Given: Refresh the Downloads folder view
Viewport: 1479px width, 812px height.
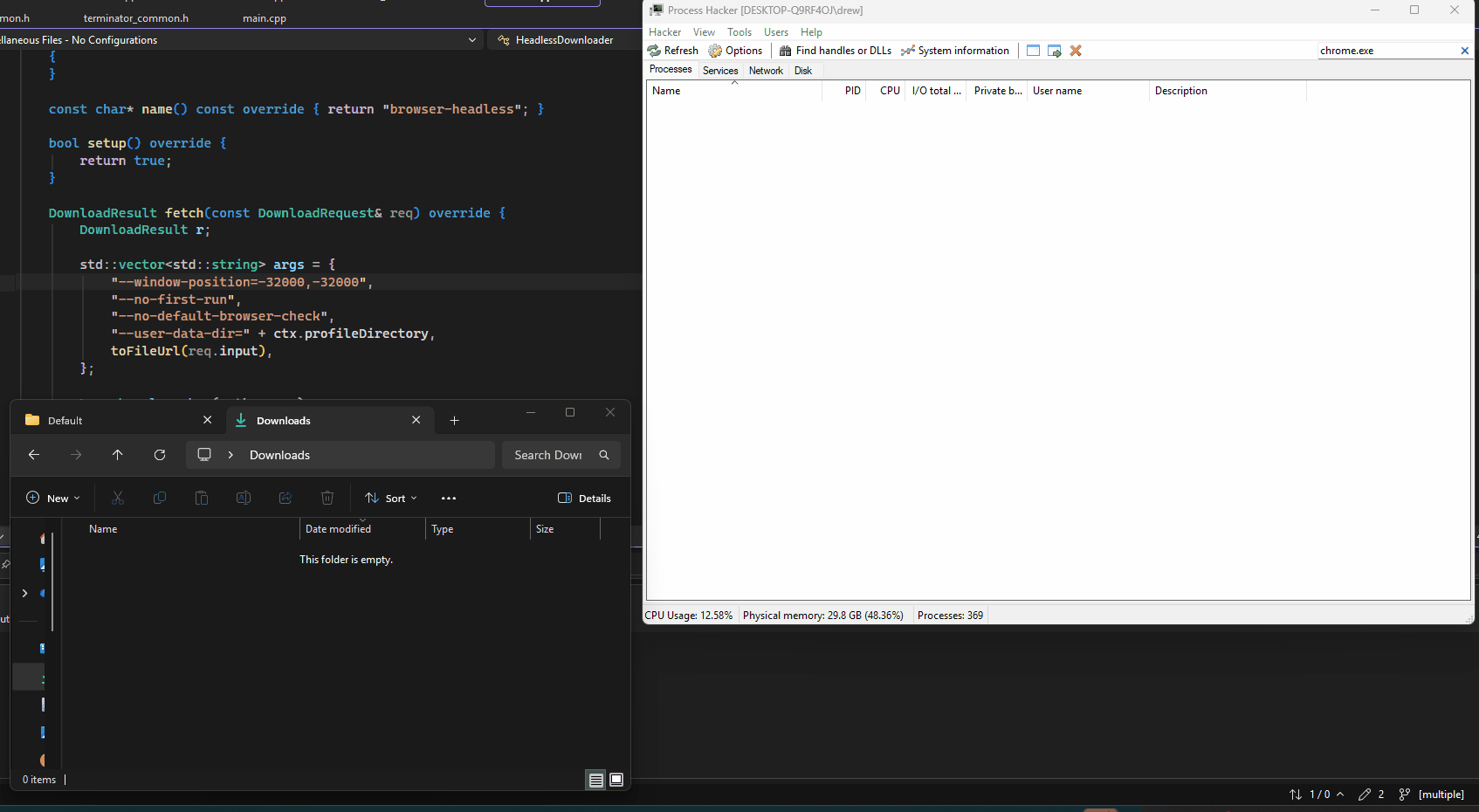Looking at the screenshot, I should 160,455.
